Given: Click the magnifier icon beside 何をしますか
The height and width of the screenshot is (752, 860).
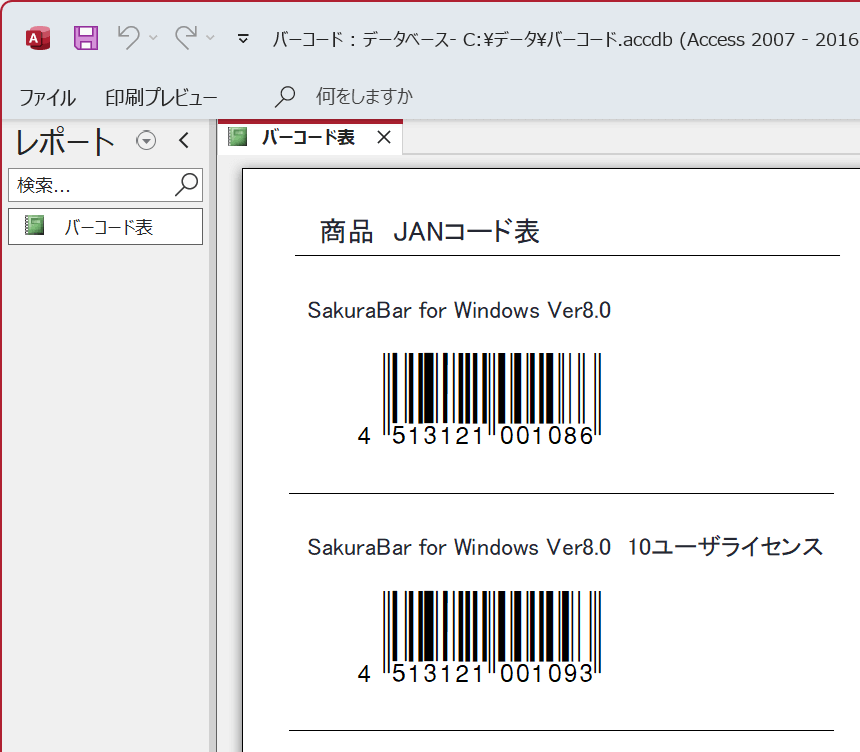Looking at the screenshot, I should (x=285, y=96).
